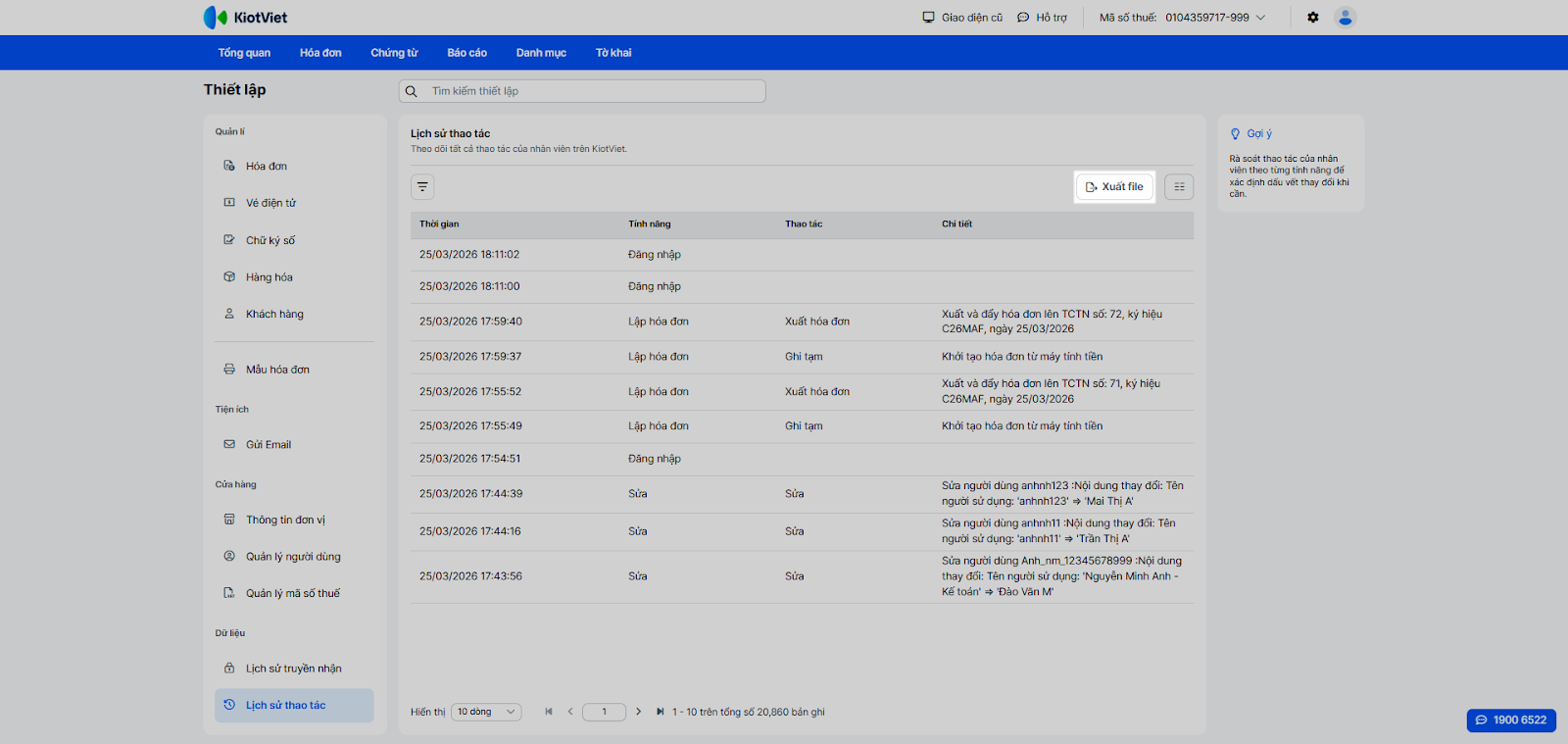The height and width of the screenshot is (744, 1568).
Task: Open Quản lý người dùng settings
Action: (293, 557)
